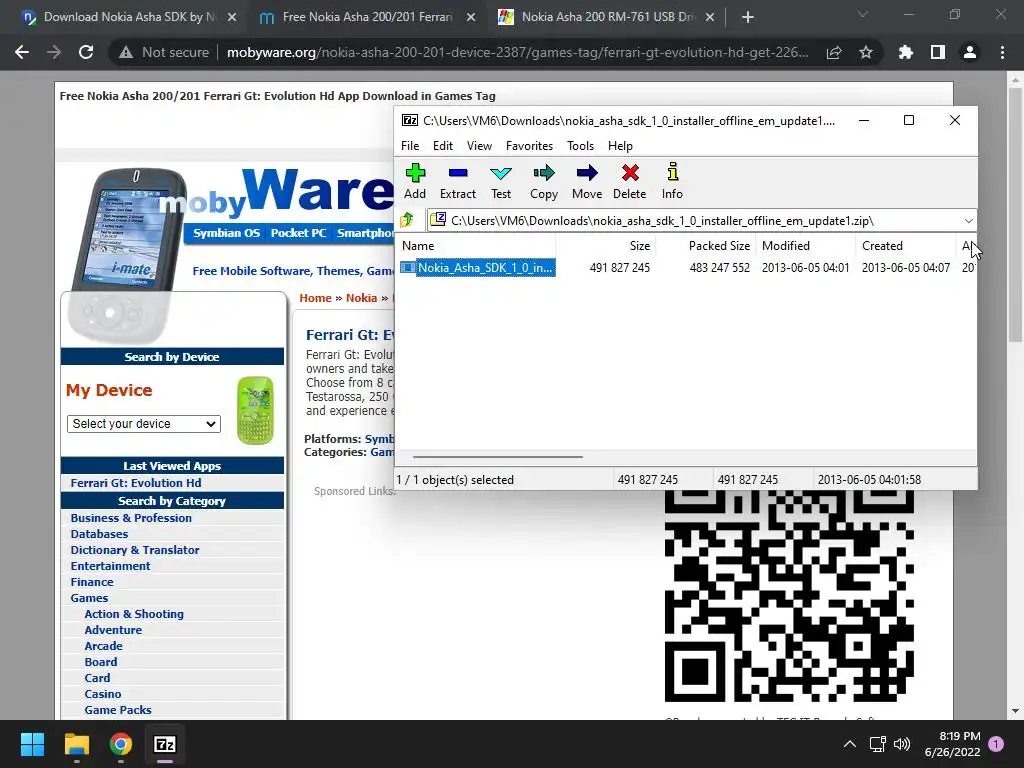Click Nokia breadcrumb link
The width and height of the screenshot is (1024, 768).
tap(361, 298)
